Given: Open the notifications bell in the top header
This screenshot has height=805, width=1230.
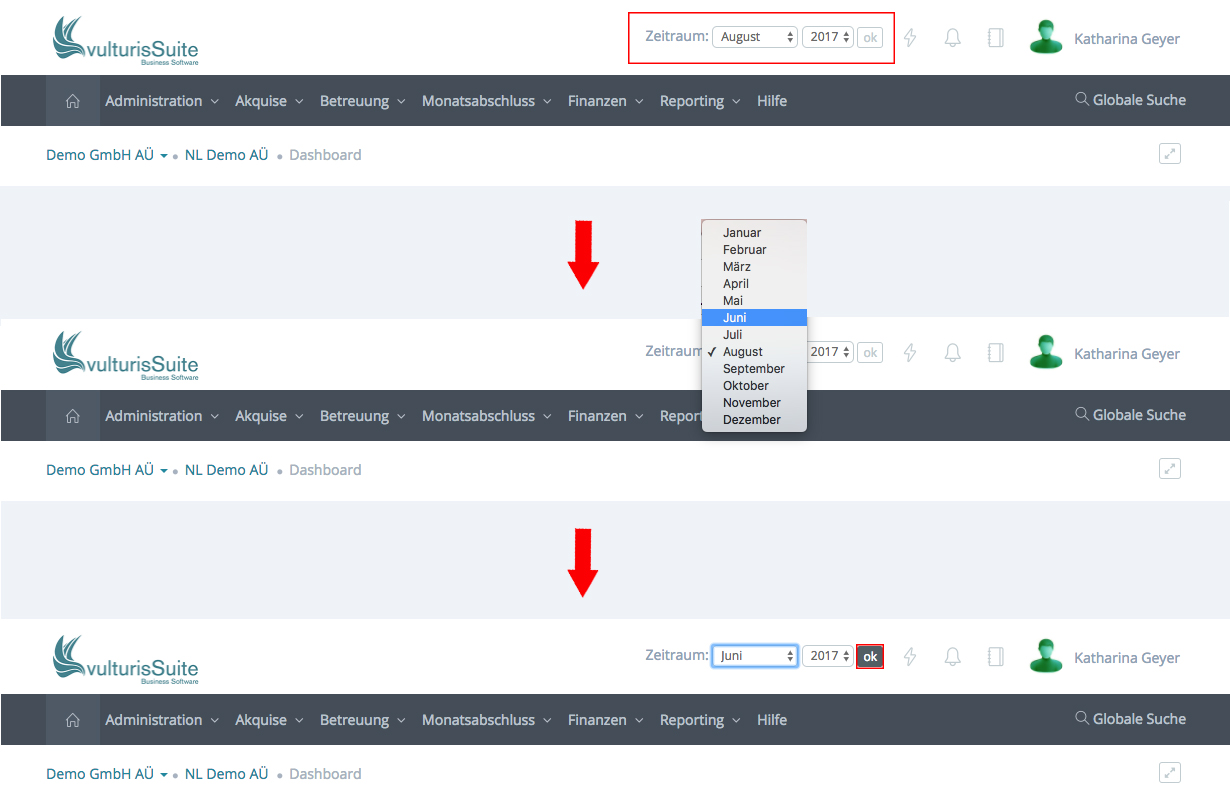Looking at the screenshot, I should coord(952,38).
